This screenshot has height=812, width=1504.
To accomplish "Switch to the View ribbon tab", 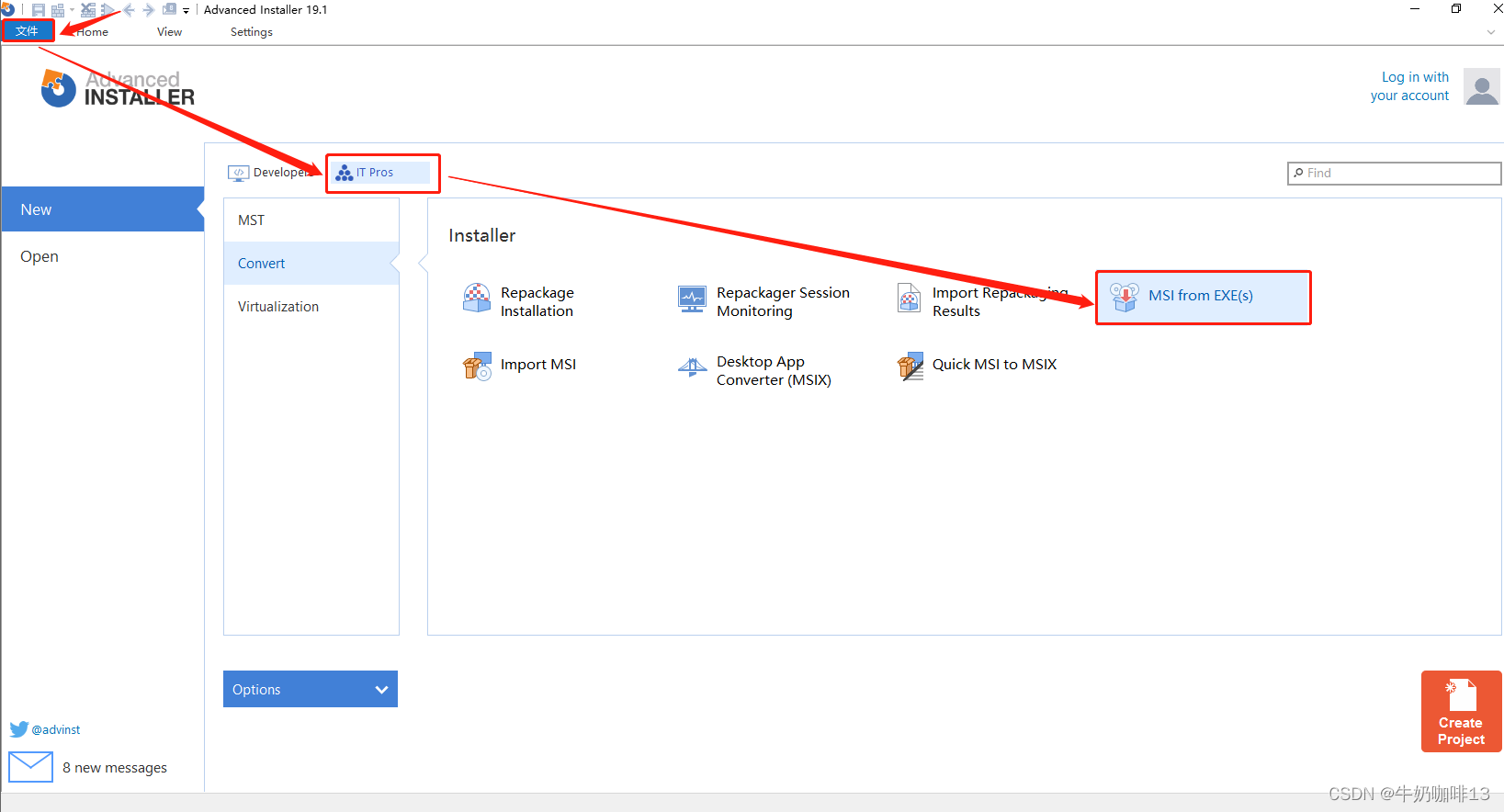I will pos(169,32).
